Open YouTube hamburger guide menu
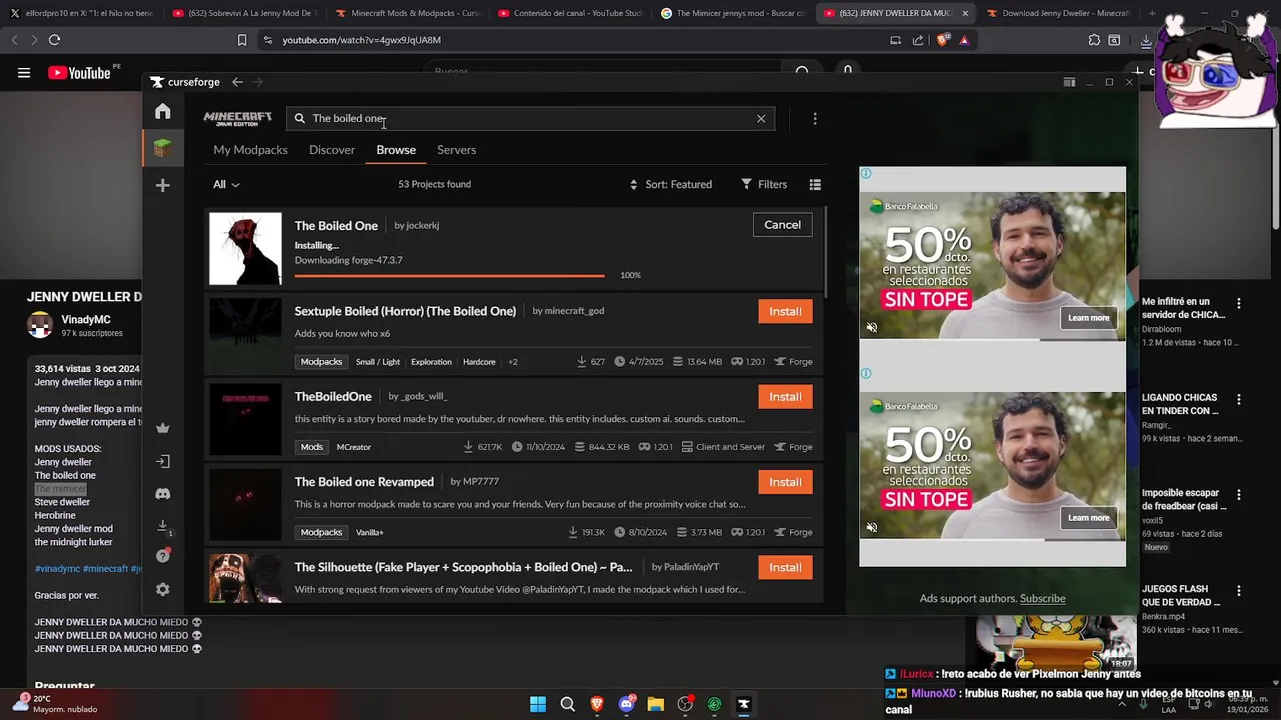1281x720 pixels. click(24, 72)
